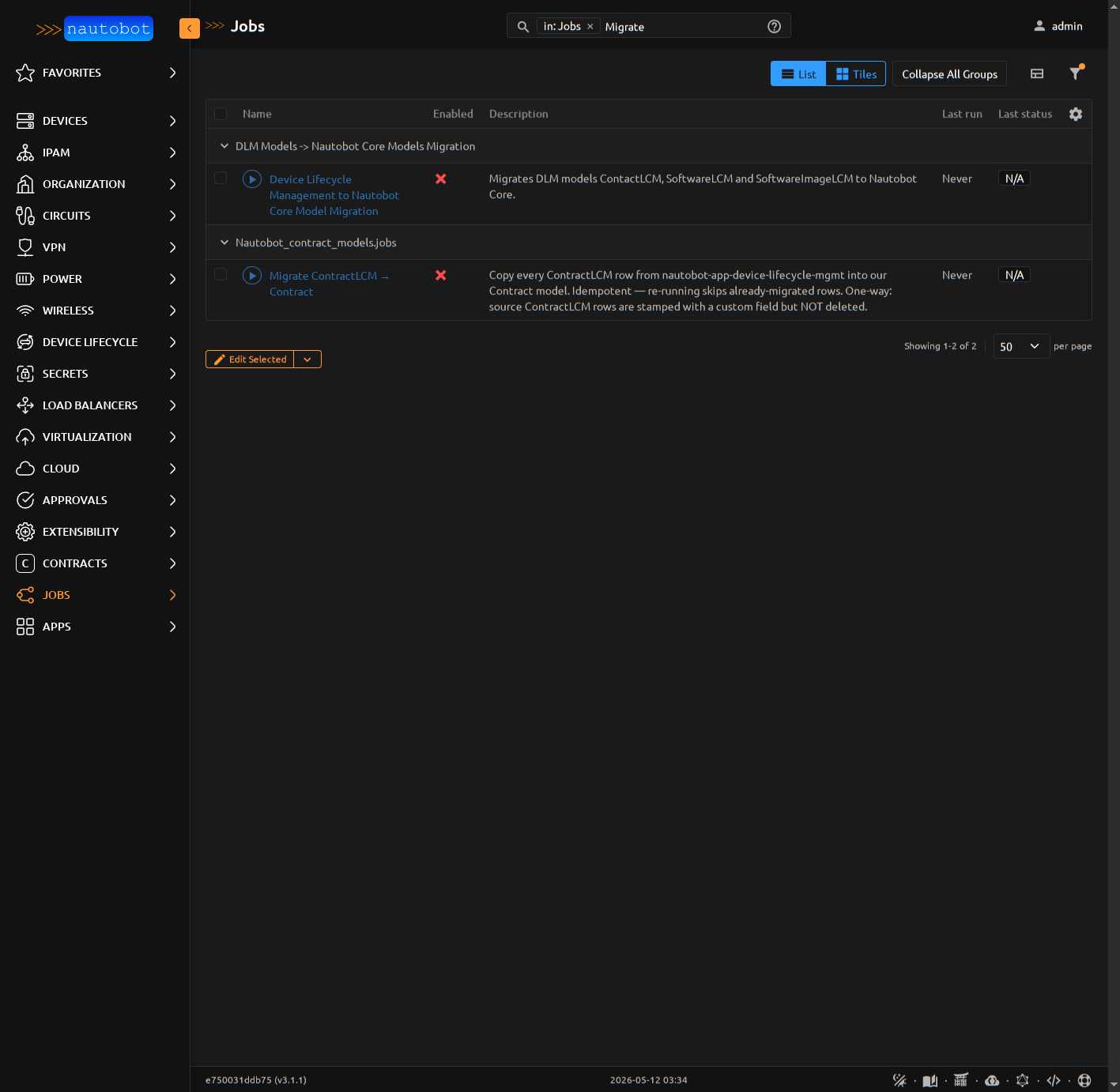This screenshot has height=1092, width=1120.
Task: Expand the Load Balancers menu chevron
Action: (x=172, y=405)
